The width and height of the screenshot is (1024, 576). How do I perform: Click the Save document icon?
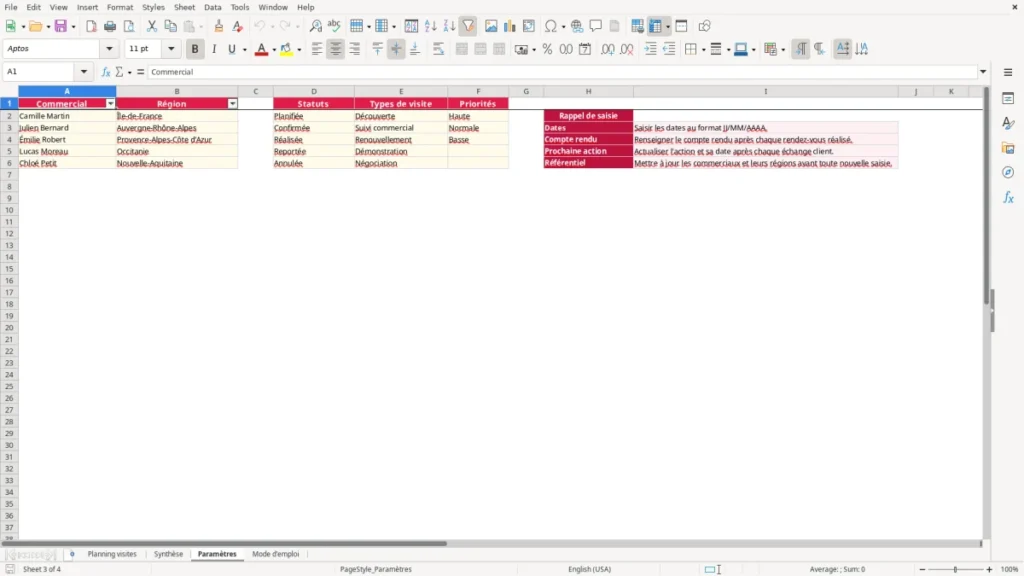coord(61,26)
